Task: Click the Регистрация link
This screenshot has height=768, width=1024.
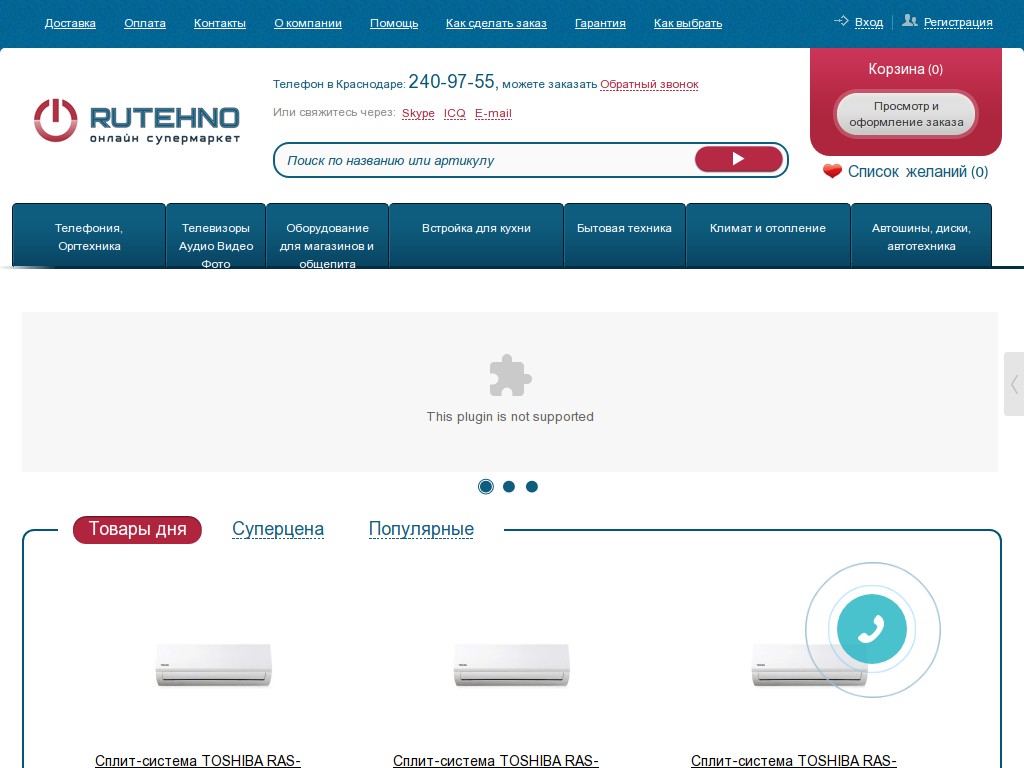Action: pyautogui.click(x=958, y=22)
